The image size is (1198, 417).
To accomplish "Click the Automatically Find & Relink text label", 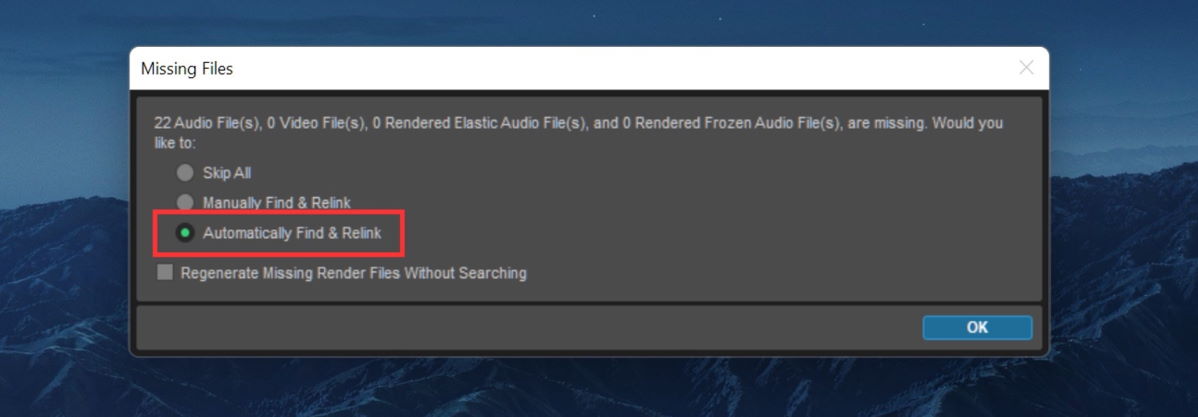I will point(292,233).
